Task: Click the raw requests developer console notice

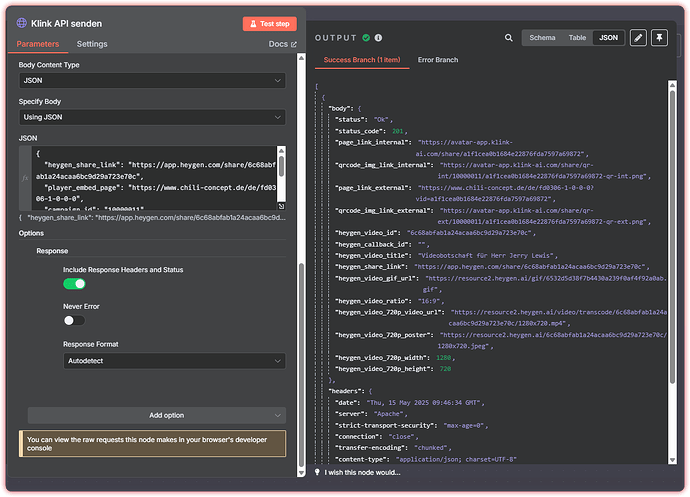Action: point(152,444)
